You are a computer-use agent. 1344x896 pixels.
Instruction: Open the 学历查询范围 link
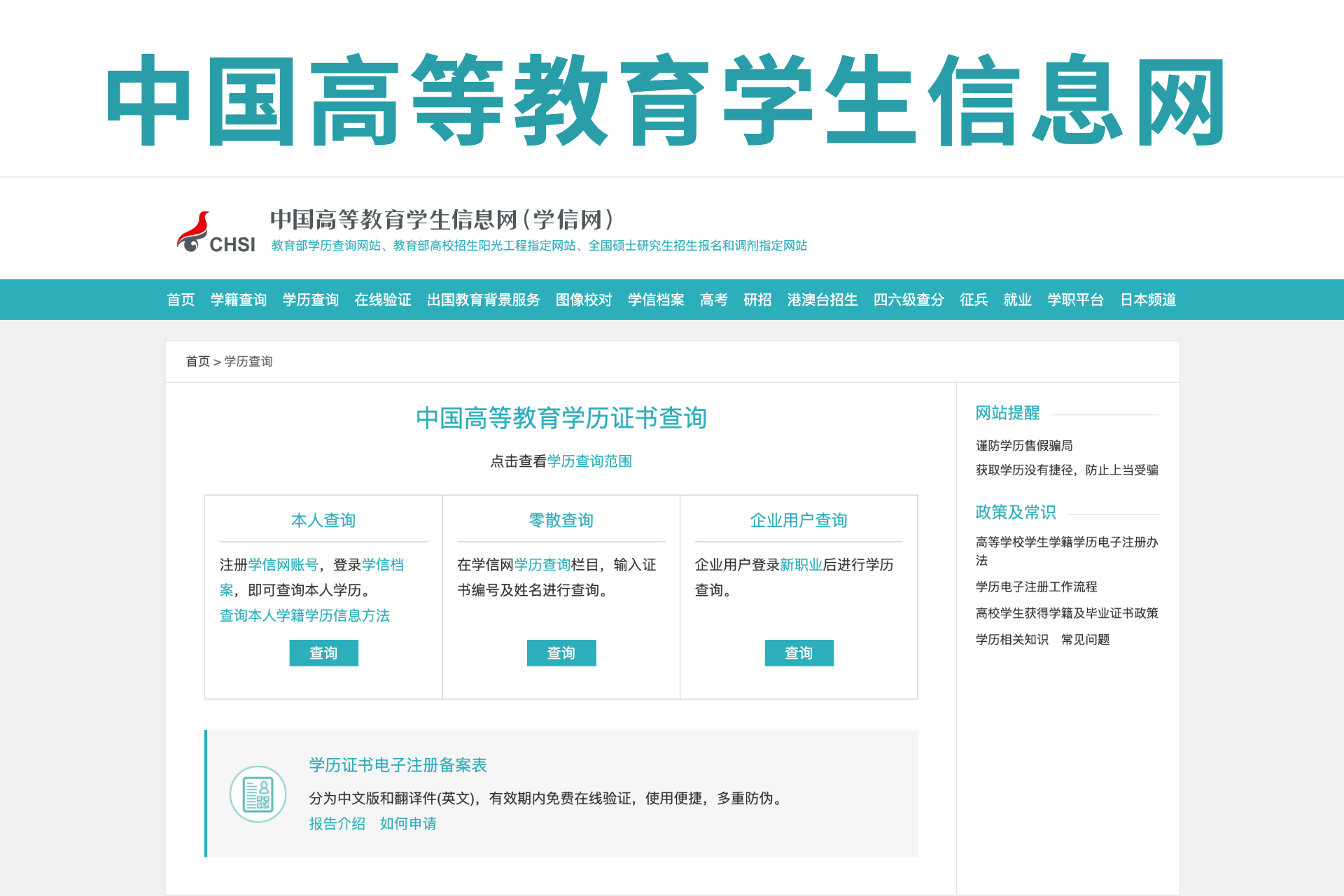point(589,461)
